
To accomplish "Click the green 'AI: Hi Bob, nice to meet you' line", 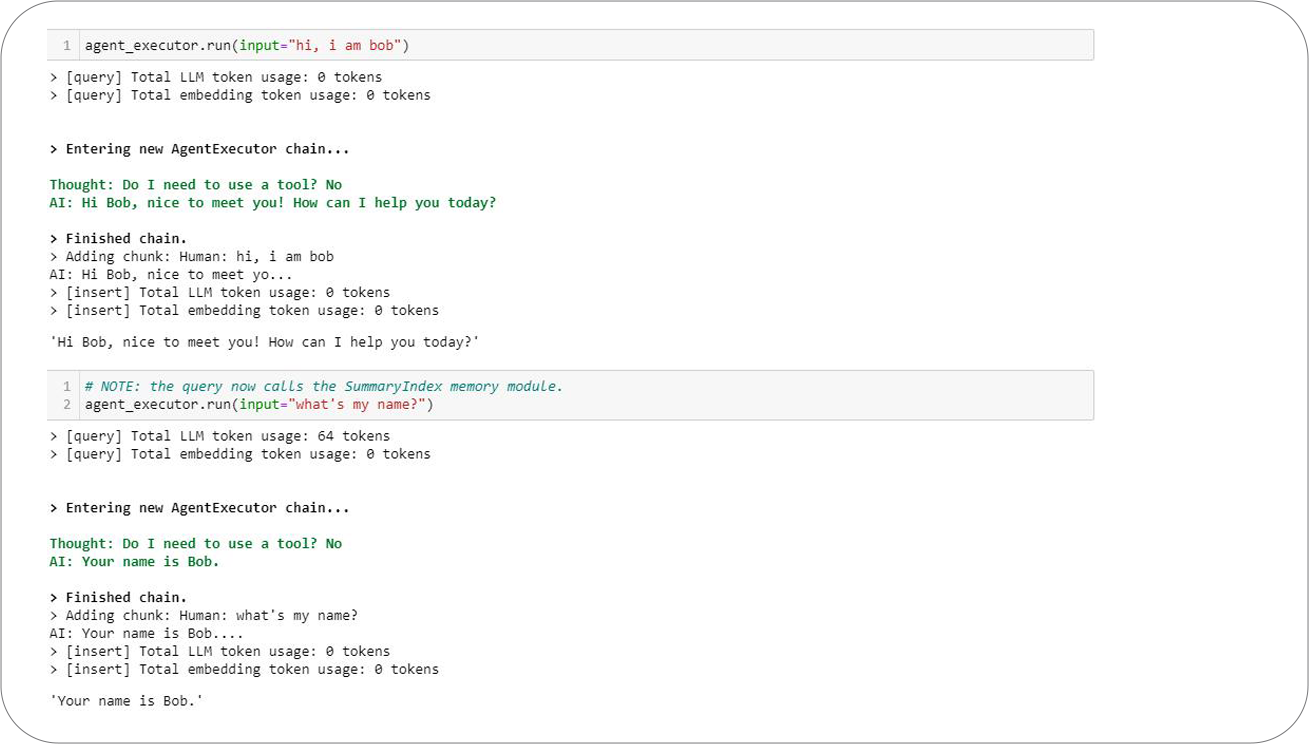I will [273, 203].
